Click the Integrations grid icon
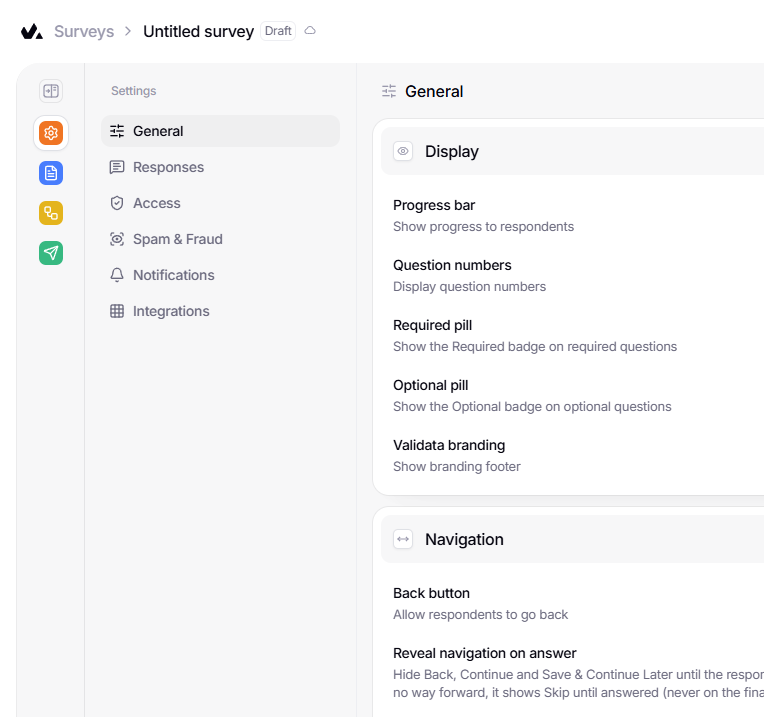 click(x=117, y=311)
